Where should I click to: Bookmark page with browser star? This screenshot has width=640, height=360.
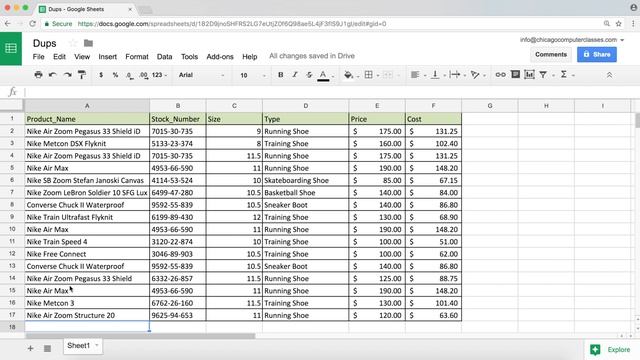click(x=618, y=24)
